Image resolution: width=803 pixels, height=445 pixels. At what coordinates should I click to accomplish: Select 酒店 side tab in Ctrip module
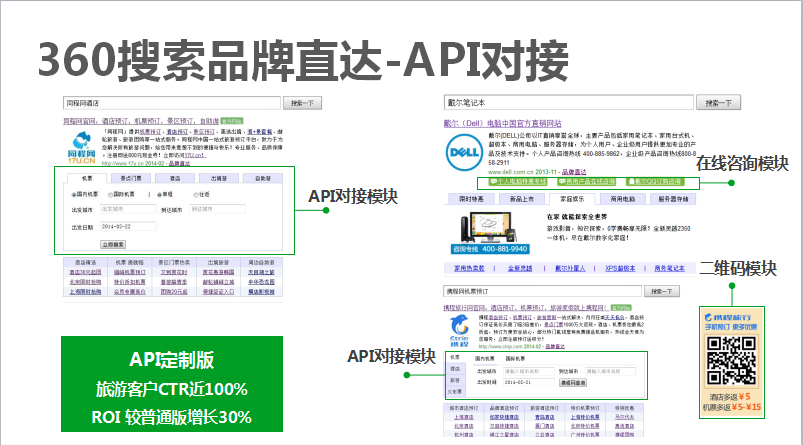tap(455, 369)
